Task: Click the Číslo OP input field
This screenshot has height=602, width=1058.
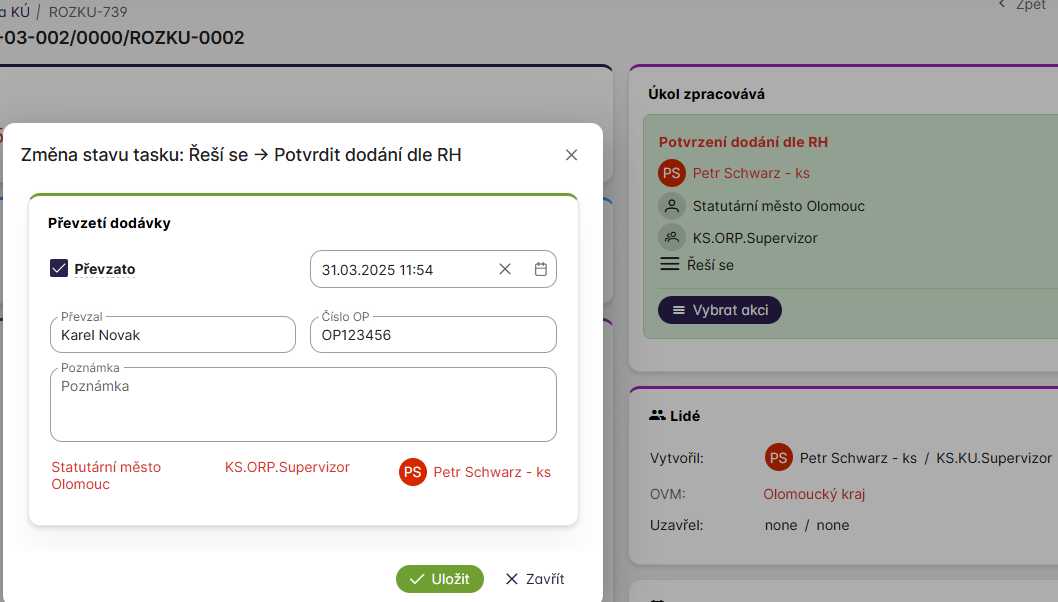Action: pyautogui.click(x=432, y=335)
